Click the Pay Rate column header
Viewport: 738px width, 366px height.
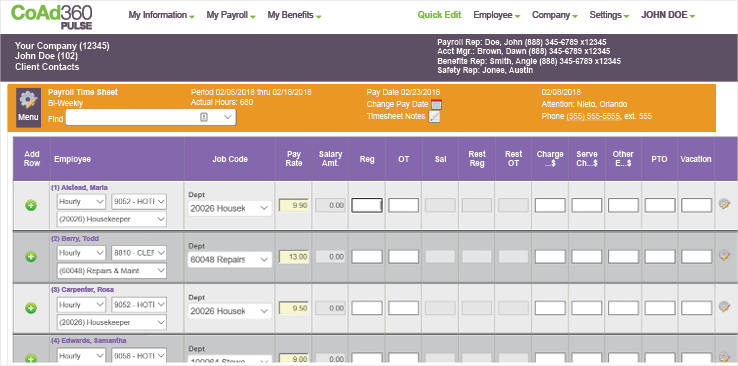[x=294, y=159]
